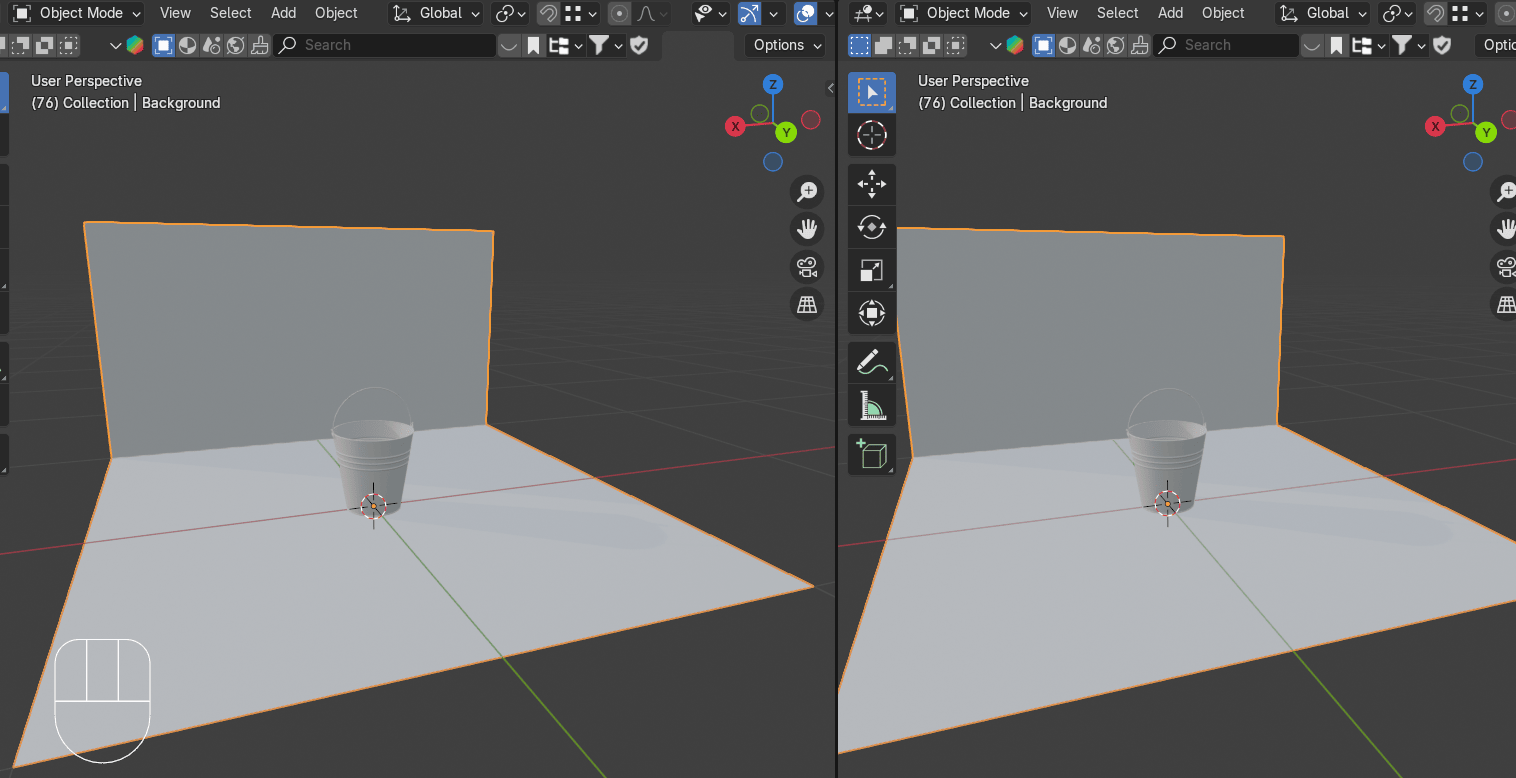Open the Object Mode dropdown in left viewport
The image size is (1516, 778).
point(77,14)
